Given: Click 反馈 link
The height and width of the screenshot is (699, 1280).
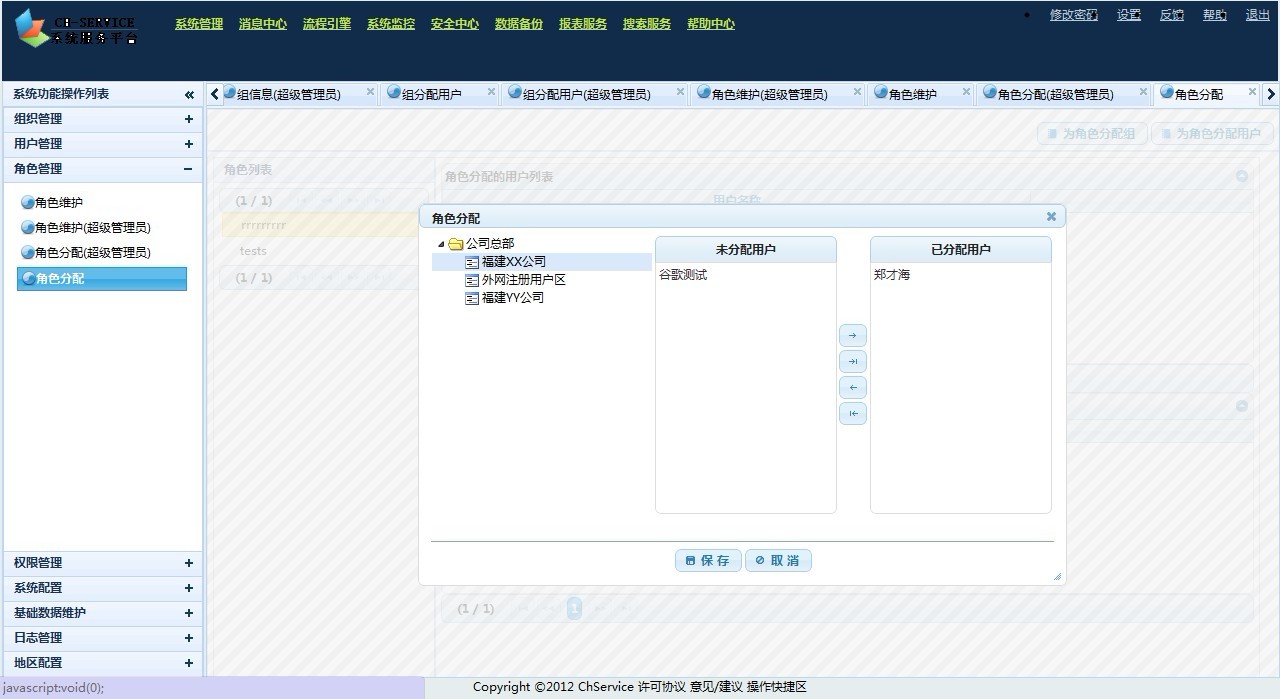Looking at the screenshot, I should click(1172, 15).
